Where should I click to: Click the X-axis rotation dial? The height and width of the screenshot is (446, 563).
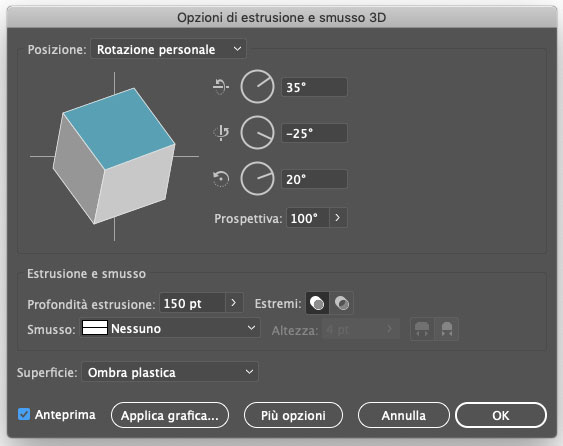click(x=257, y=87)
